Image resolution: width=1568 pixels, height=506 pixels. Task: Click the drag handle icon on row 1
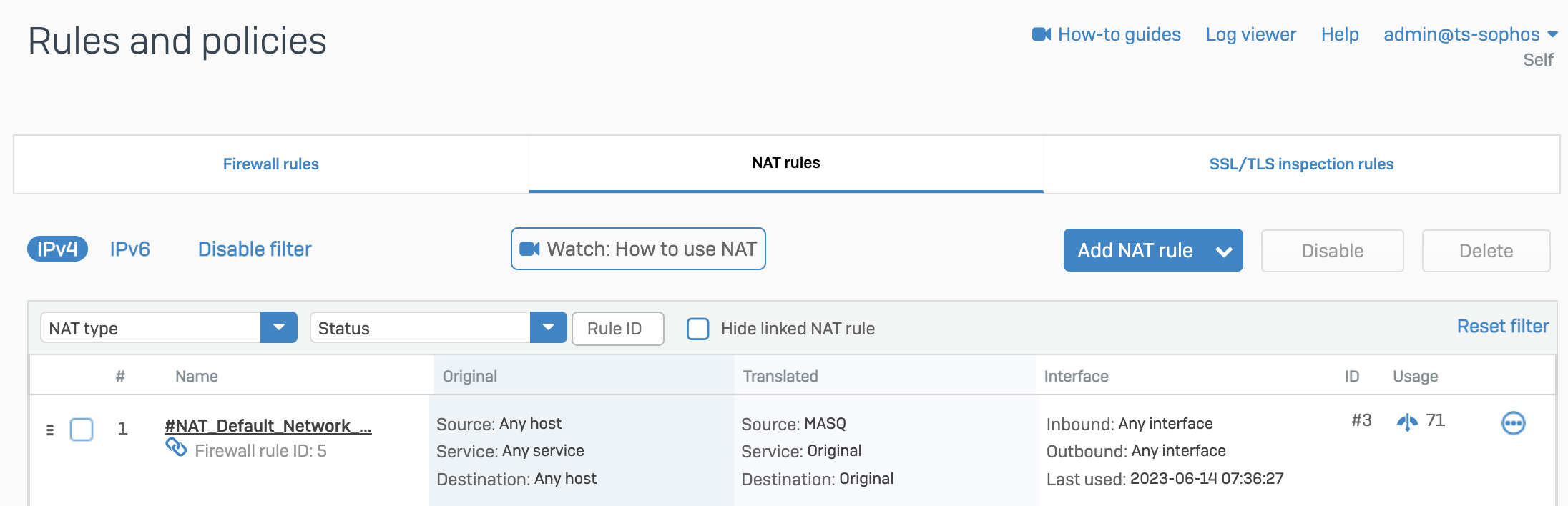[50, 430]
